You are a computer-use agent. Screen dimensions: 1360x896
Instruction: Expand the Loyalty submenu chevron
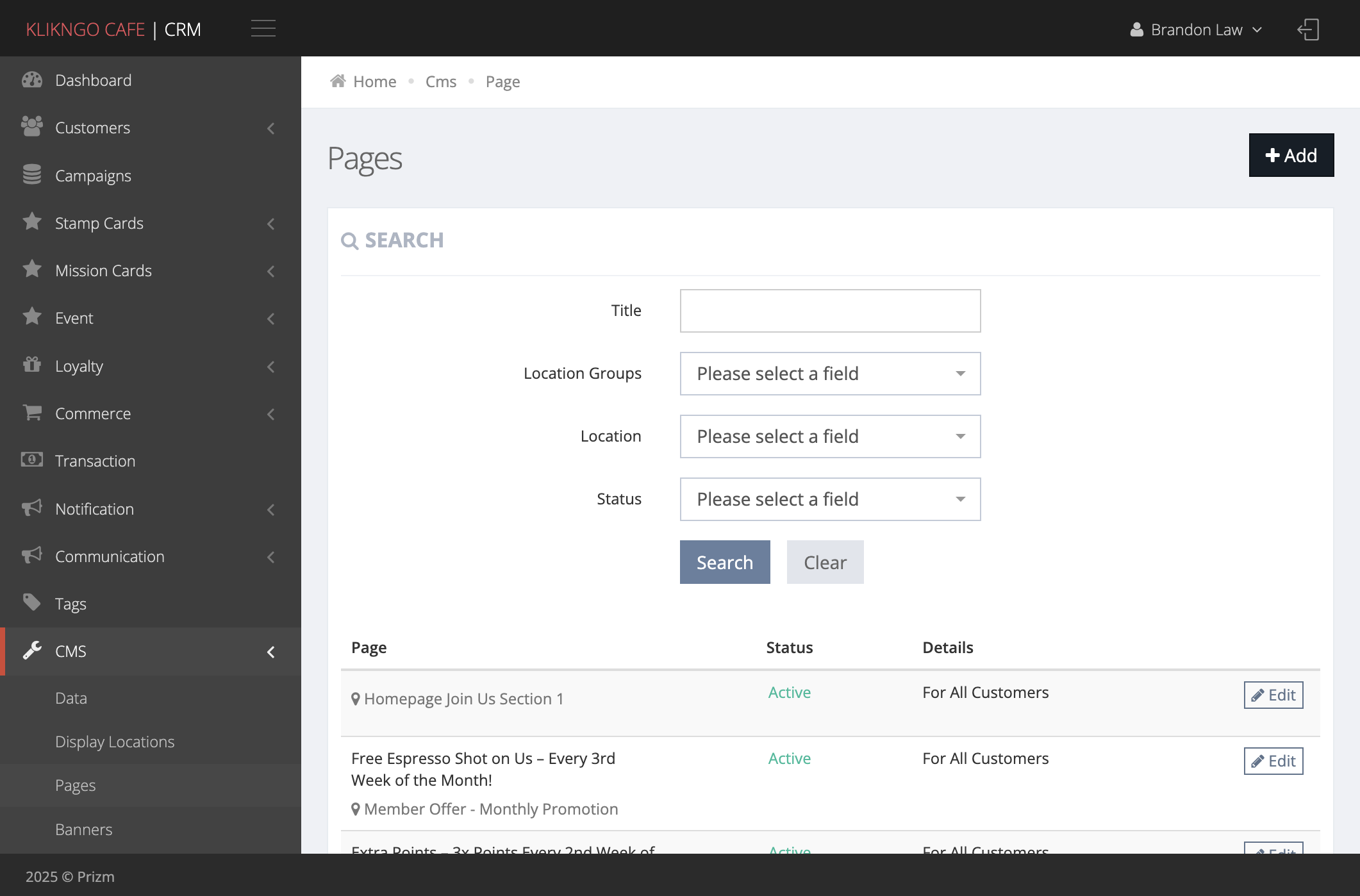point(271,367)
